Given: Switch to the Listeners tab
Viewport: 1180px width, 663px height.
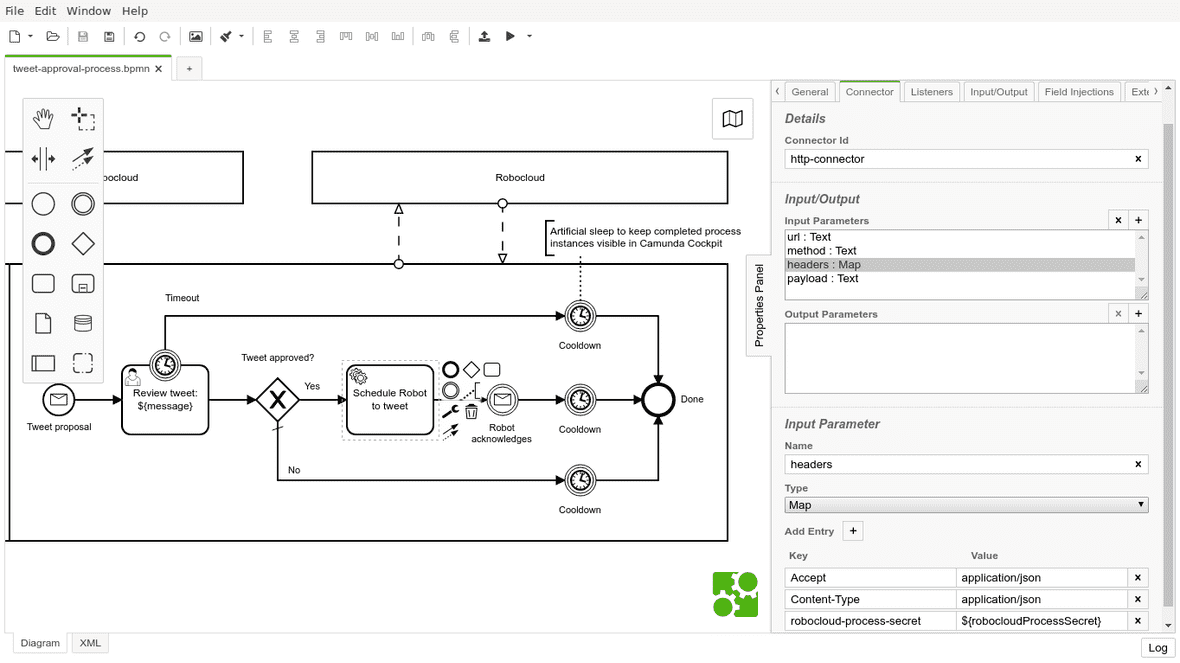Looking at the screenshot, I should click(x=931, y=91).
